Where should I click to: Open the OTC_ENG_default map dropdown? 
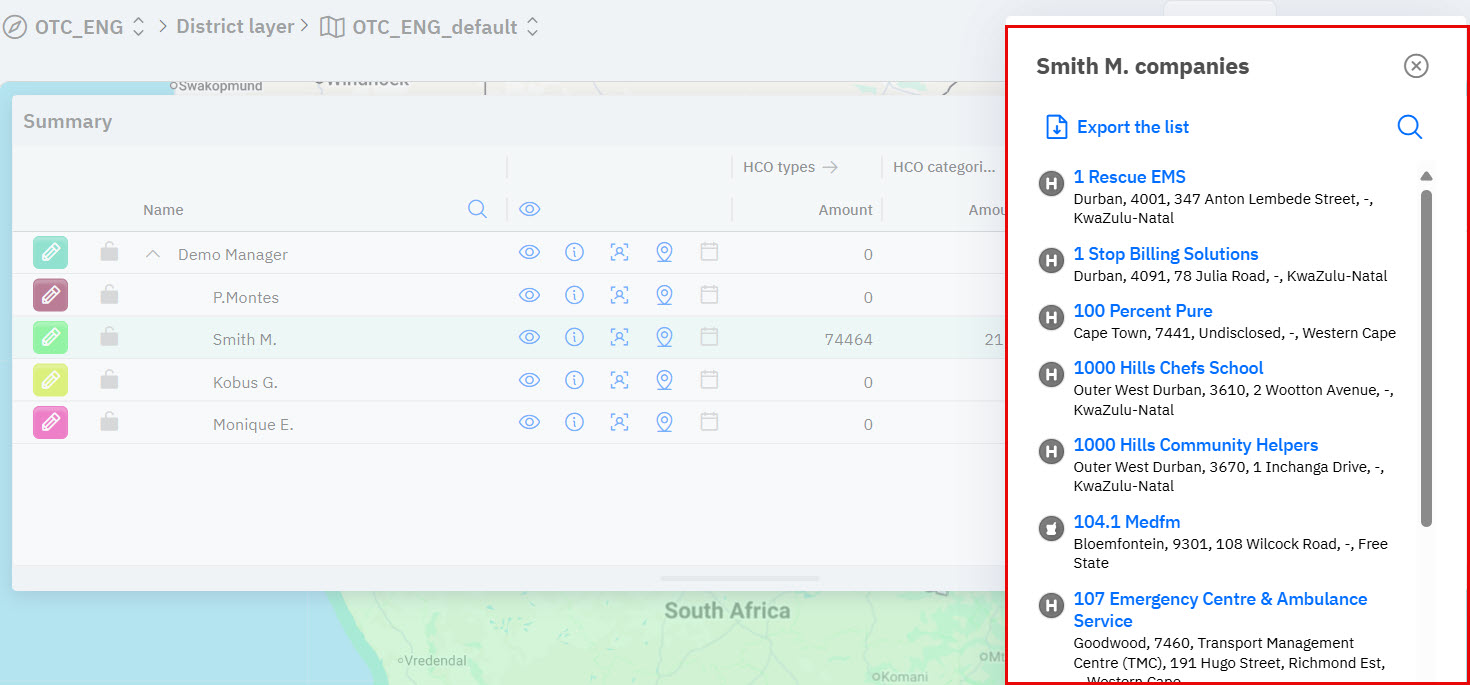click(533, 27)
